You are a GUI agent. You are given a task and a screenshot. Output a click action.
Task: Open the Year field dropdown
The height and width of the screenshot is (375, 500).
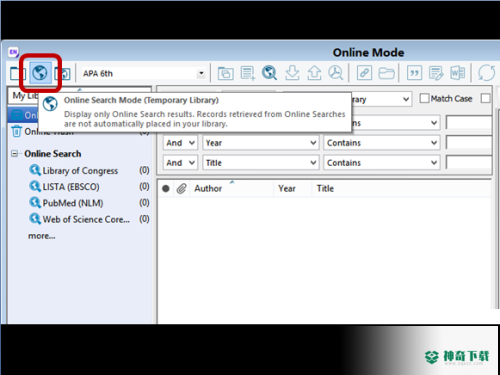point(261,143)
